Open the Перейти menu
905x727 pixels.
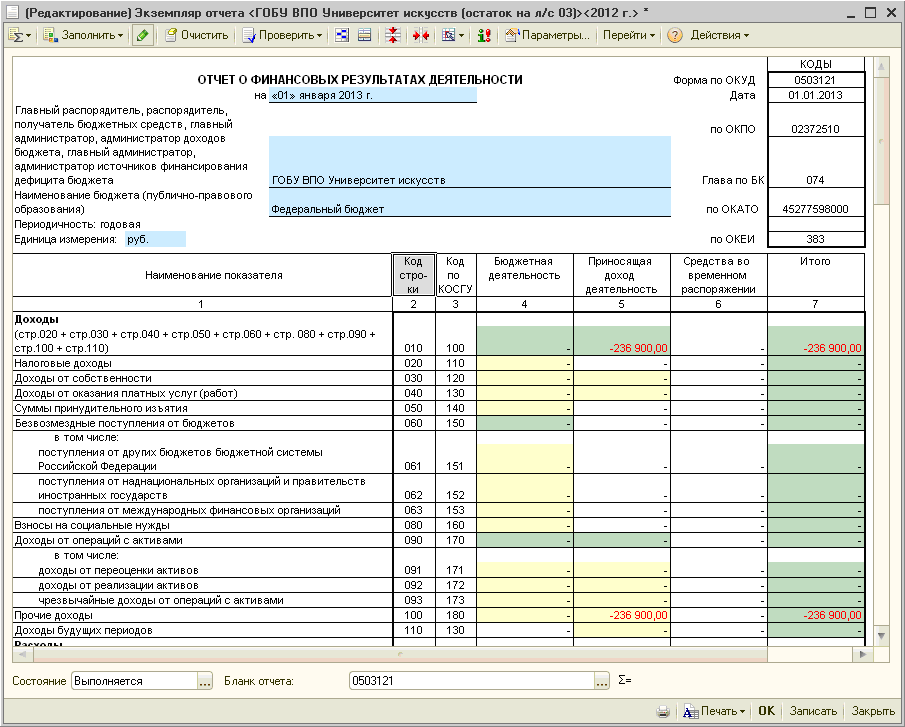[x=628, y=35]
